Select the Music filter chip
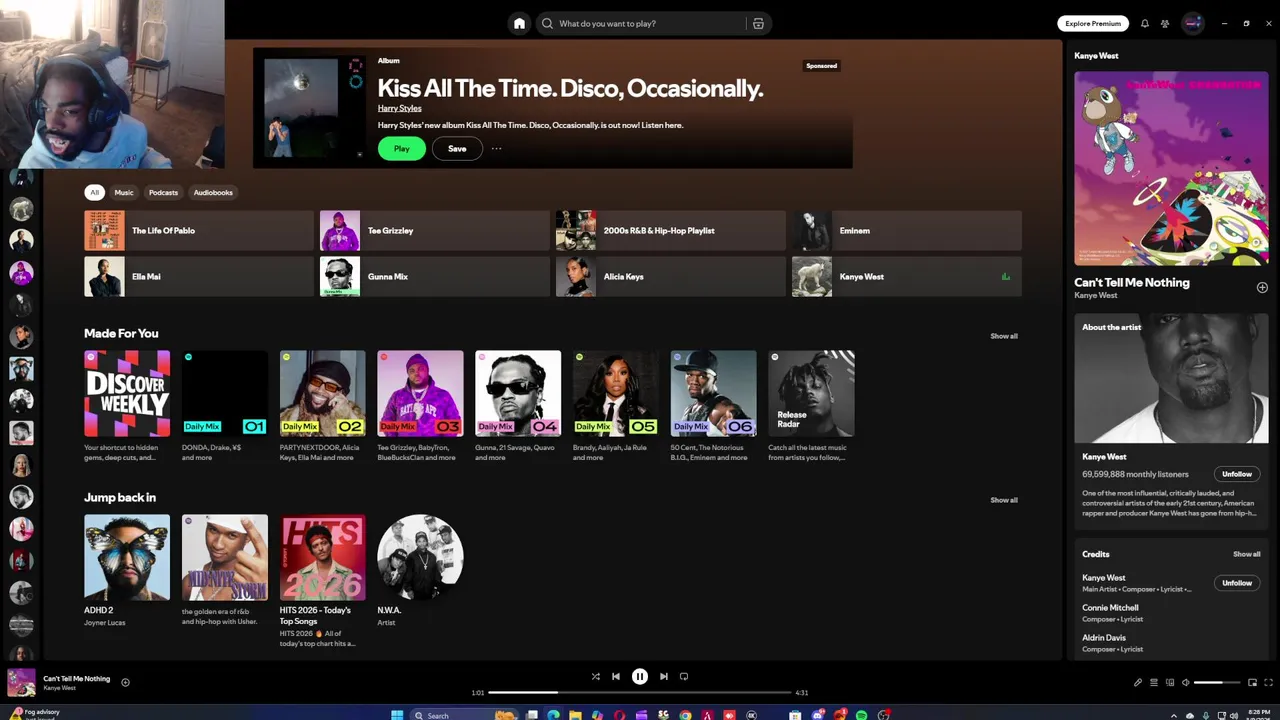1280x720 pixels. pyautogui.click(x=124, y=192)
